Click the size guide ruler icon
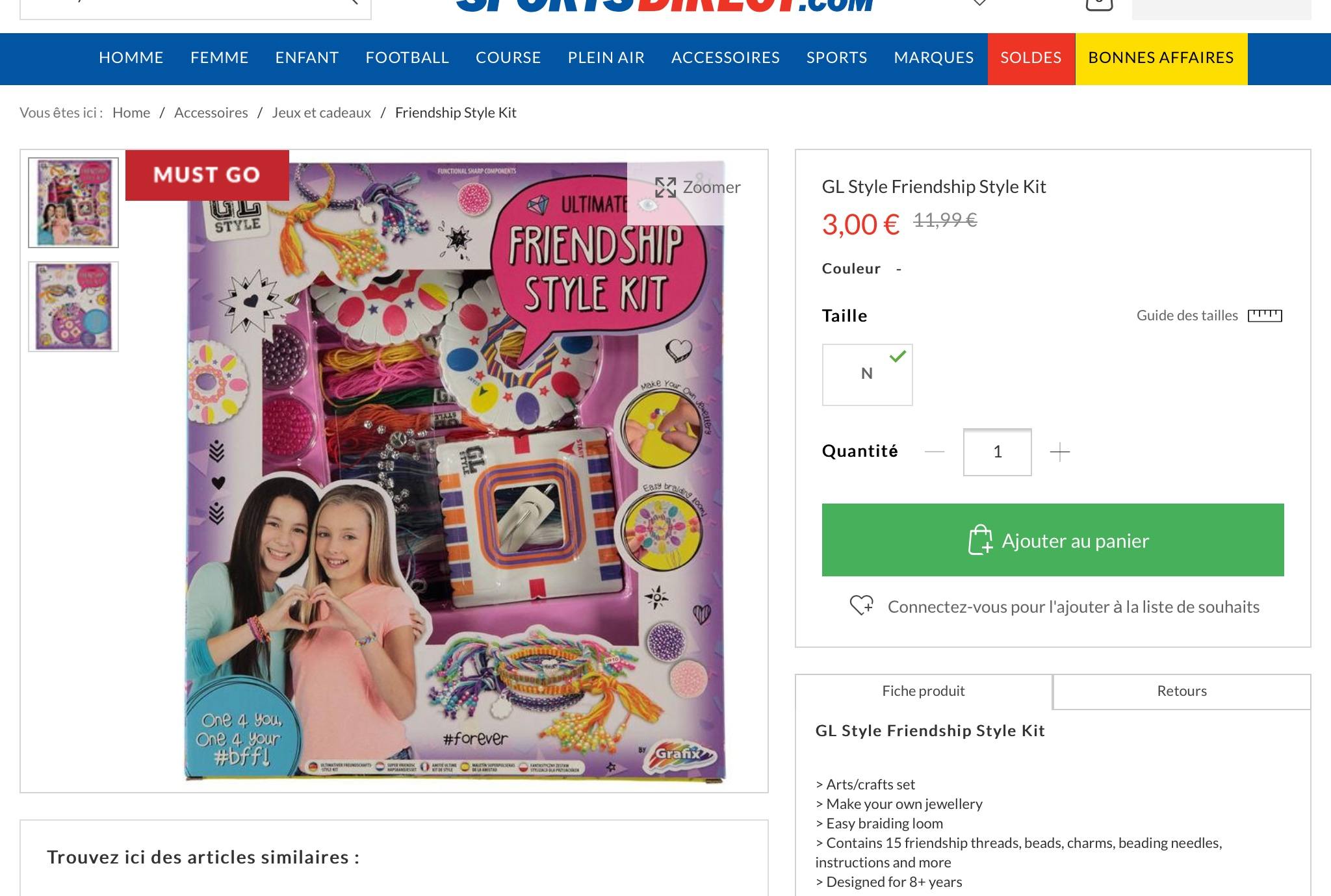 (1265, 316)
